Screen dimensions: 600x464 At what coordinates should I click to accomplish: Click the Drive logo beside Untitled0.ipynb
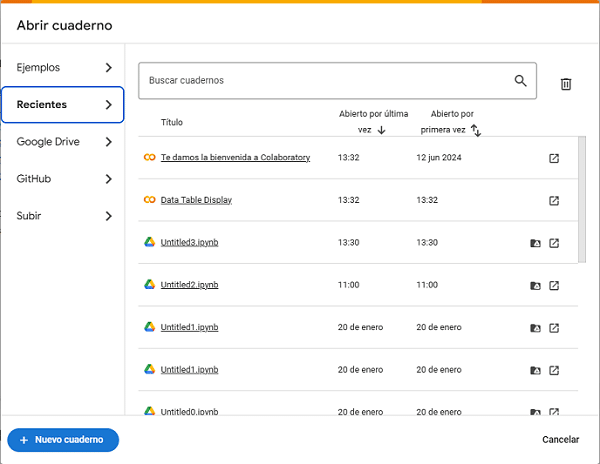coord(149,411)
